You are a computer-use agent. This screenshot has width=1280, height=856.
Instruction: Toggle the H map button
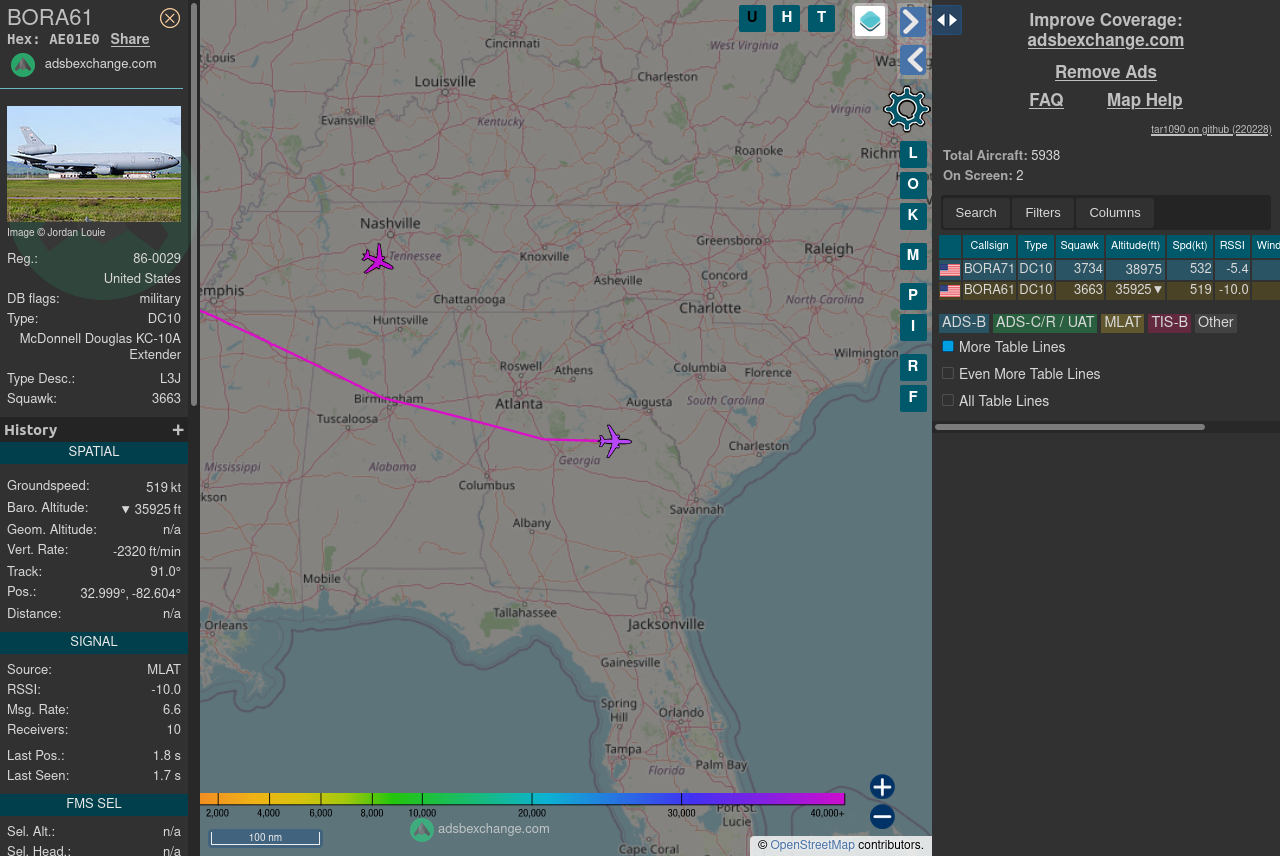(787, 18)
